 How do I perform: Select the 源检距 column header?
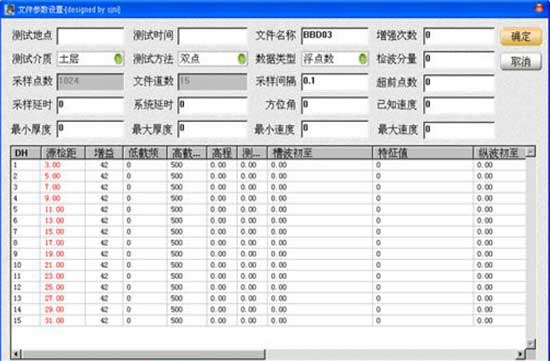pyautogui.click(x=63, y=153)
